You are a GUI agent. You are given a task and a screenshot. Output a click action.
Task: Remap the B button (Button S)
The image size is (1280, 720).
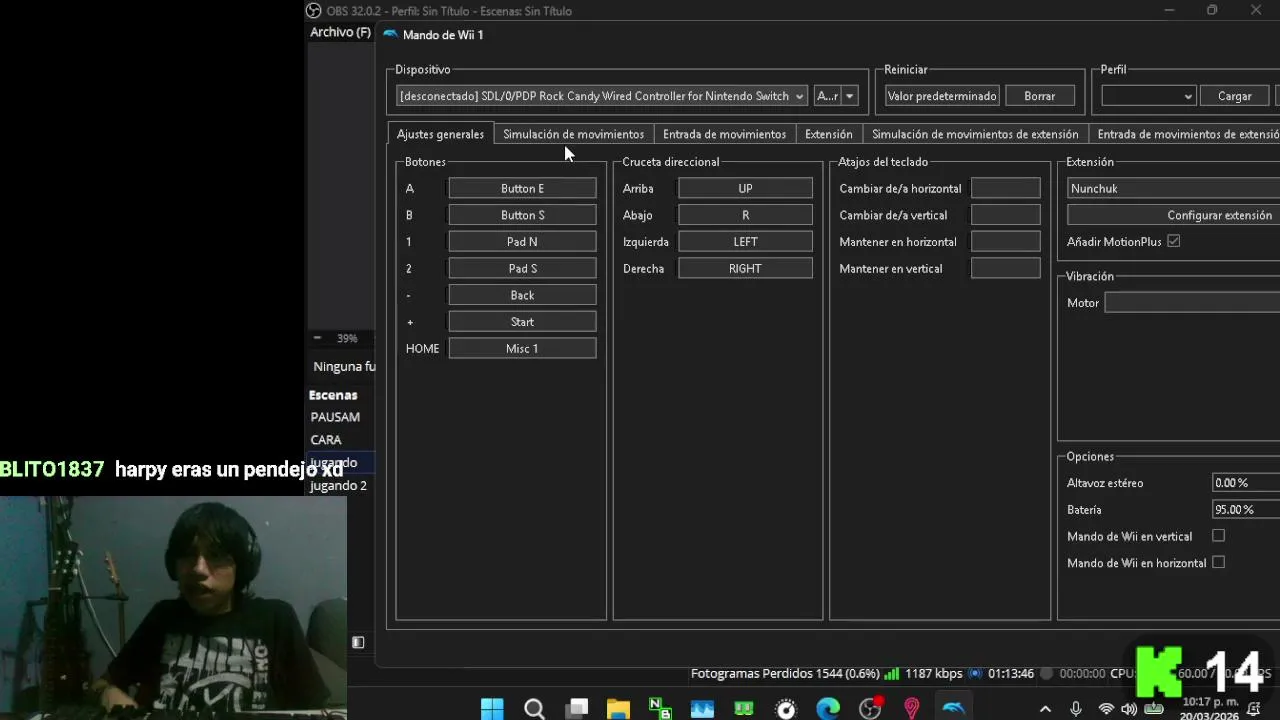pos(522,215)
